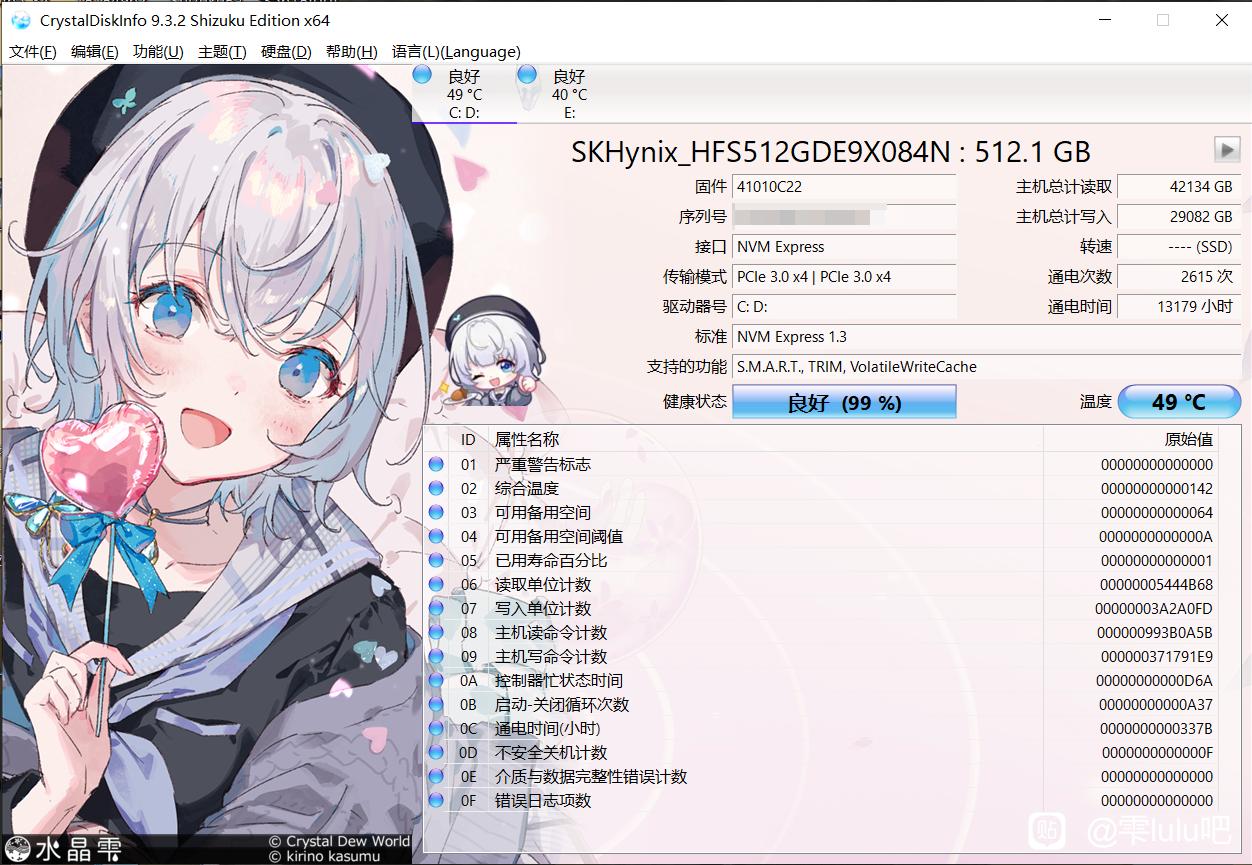Click the transfer mode field PCIe 3.0 x4
The width and height of the screenshot is (1252, 865).
click(x=844, y=276)
